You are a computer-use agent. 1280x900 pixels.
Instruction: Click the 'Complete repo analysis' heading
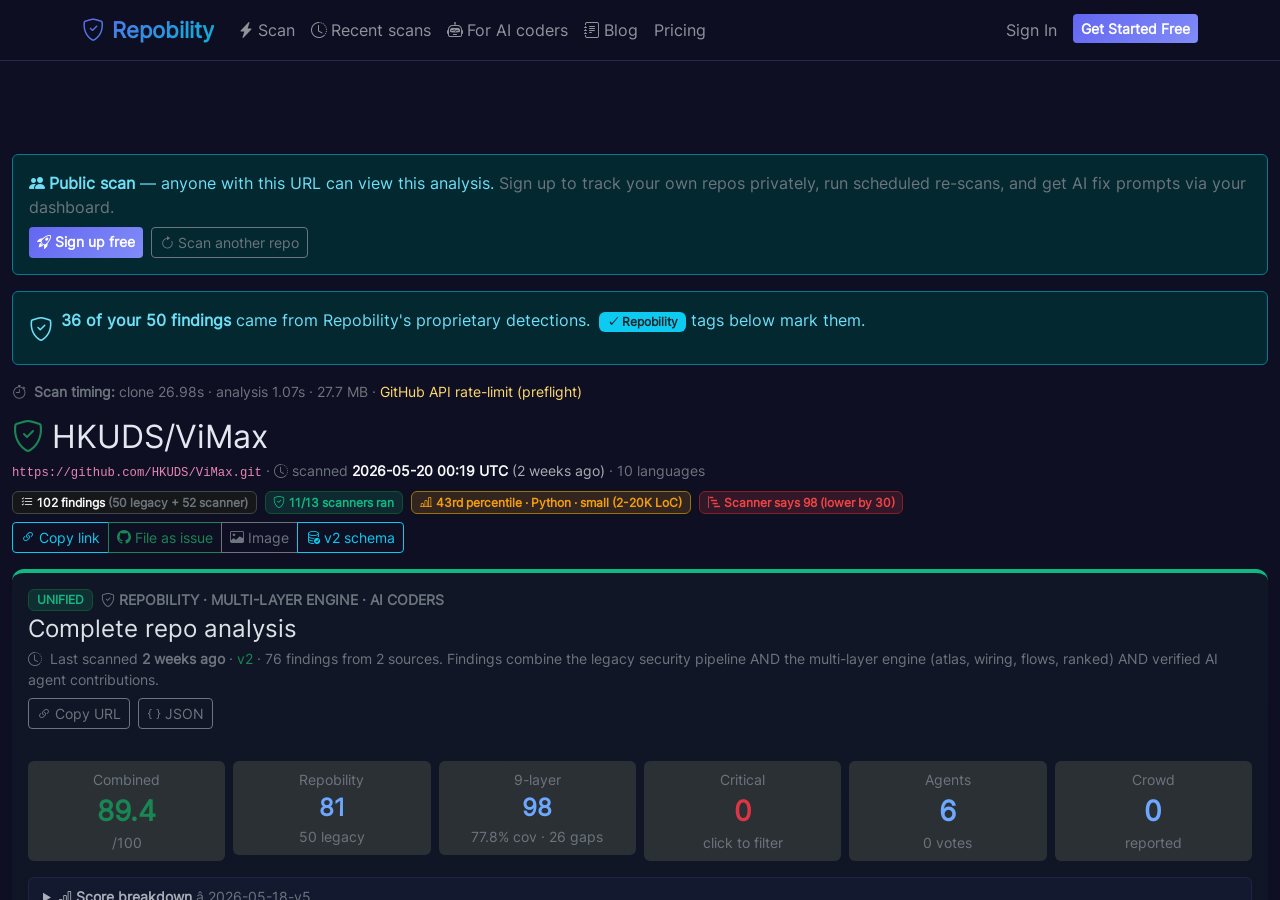pos(162,628)
